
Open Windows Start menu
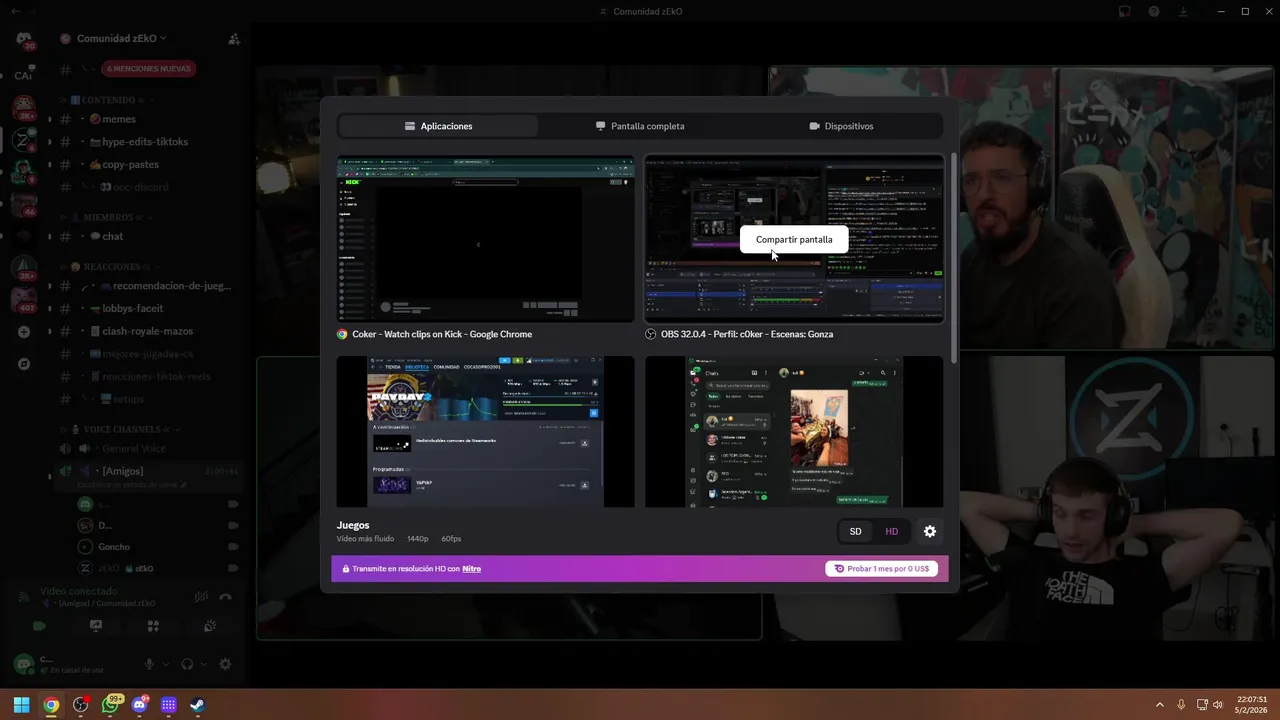pyautogui.click(x=21, y=705)
